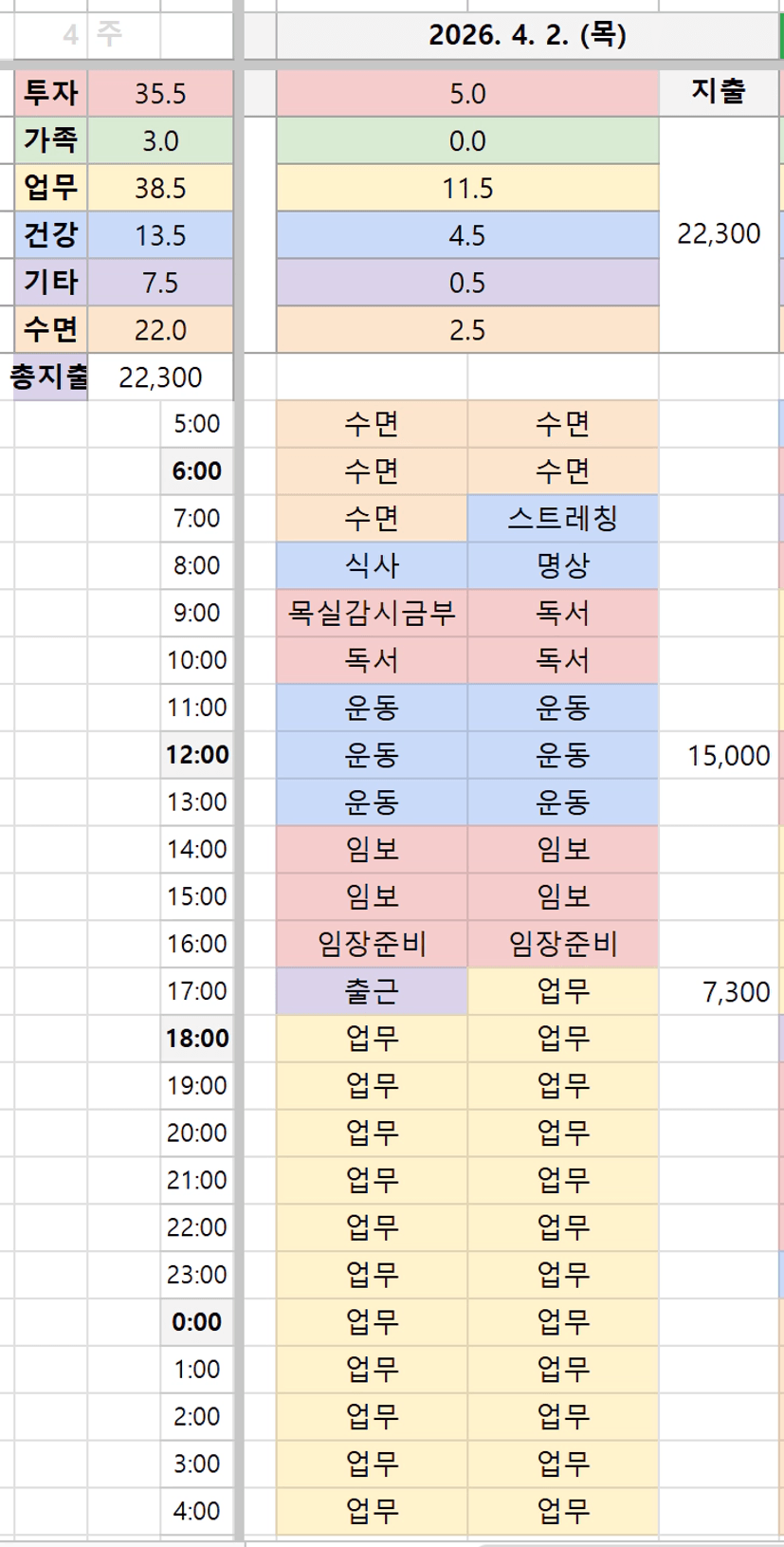
Task: Click the 목실감시금부 schedule cell
Action: (x=372, y=614)
